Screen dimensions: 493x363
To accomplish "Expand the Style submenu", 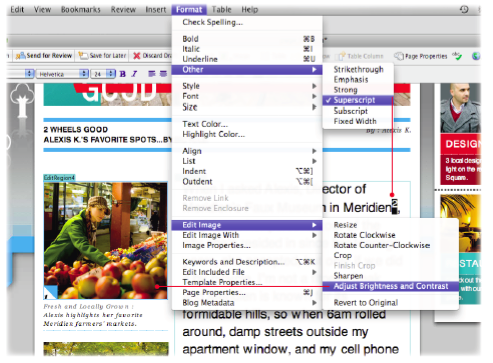I will point(247,86).
